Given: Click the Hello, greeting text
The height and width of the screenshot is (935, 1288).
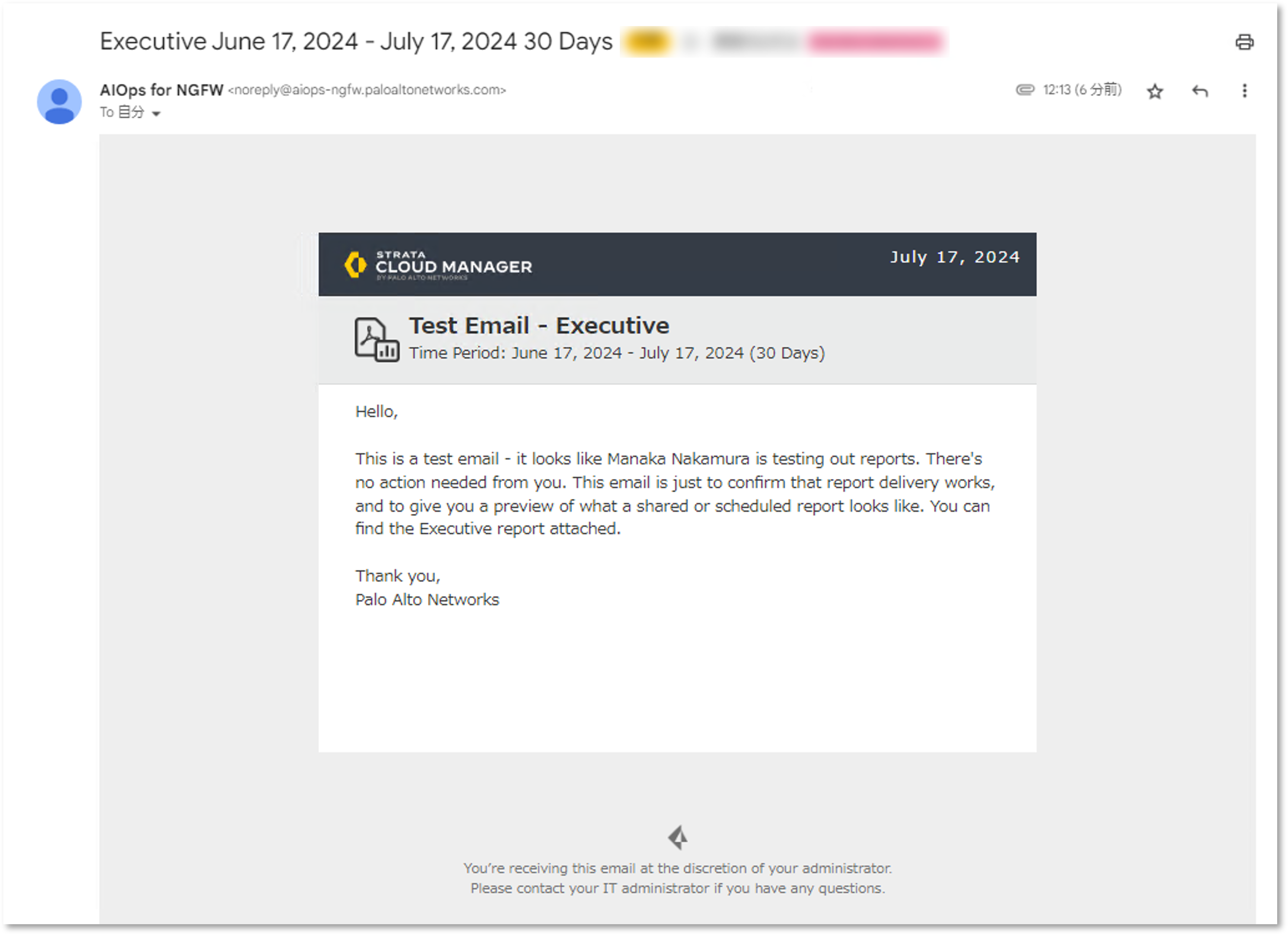Looking at the screenshot, I should click(x=376, y=412).
